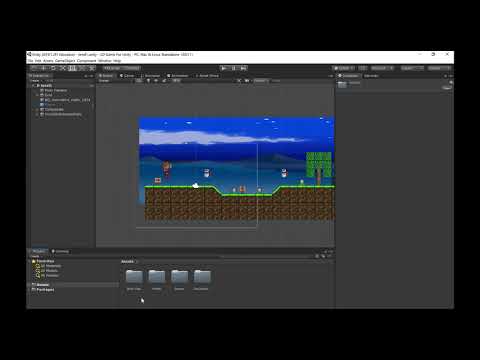Switch to the Services tab
The image size is (480, 360).
(371, 76)
